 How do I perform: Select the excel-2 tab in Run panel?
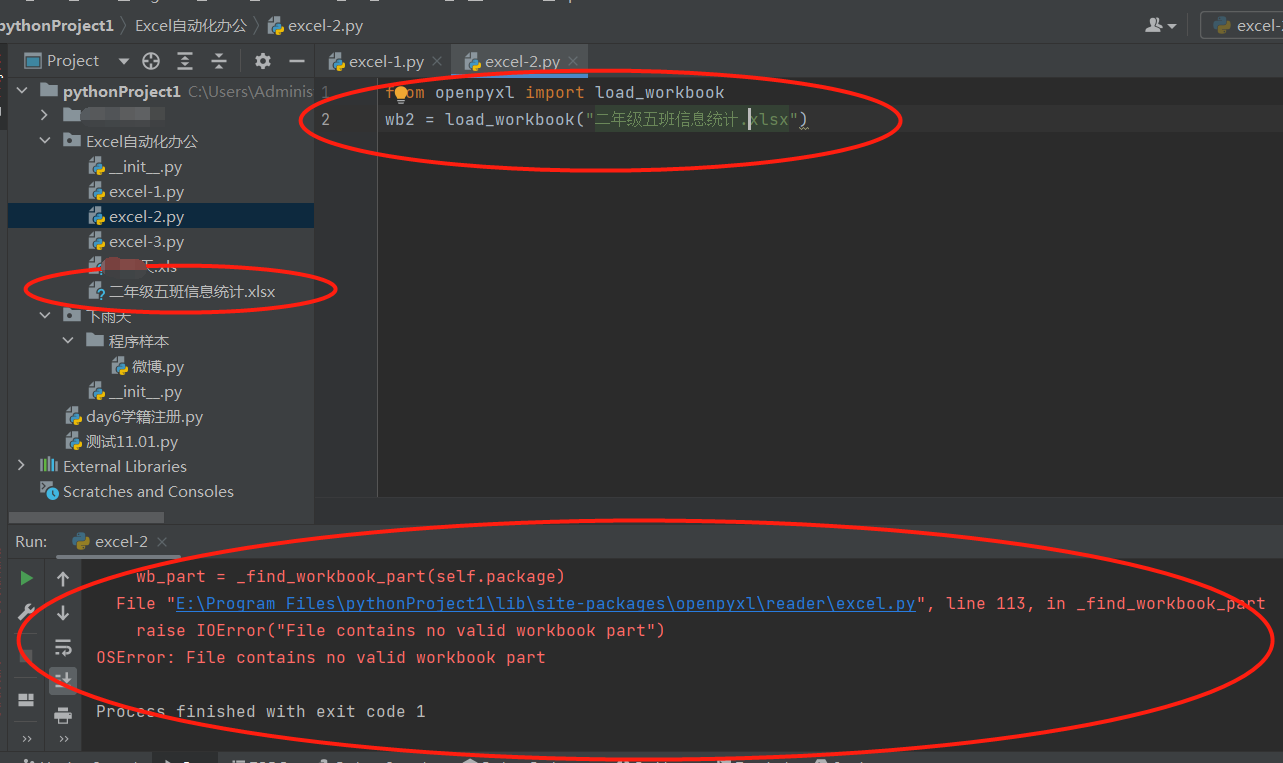(121, 542)
